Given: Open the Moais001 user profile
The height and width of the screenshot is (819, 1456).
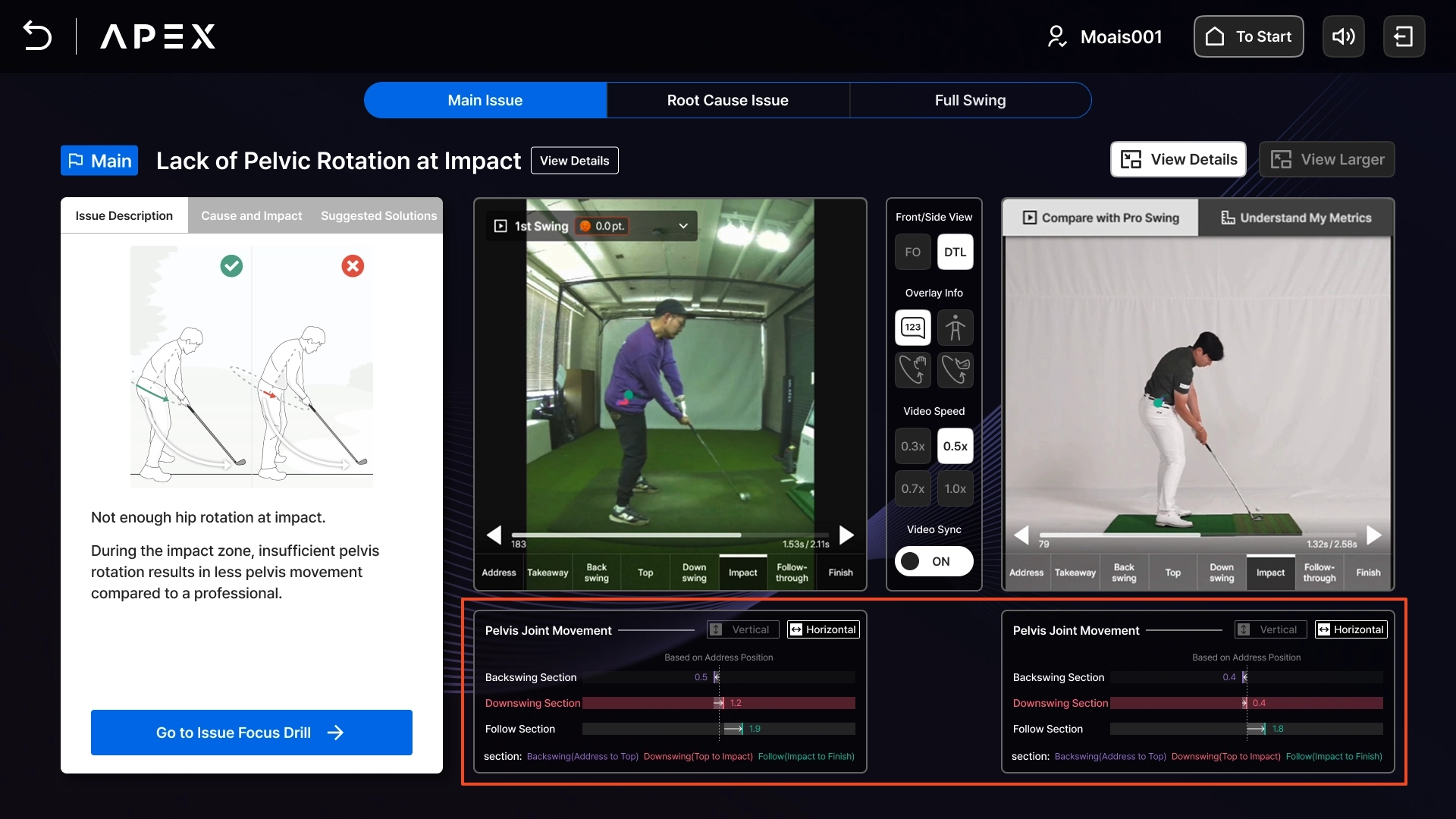Looking at the screenshot, I should point(1104,36).
